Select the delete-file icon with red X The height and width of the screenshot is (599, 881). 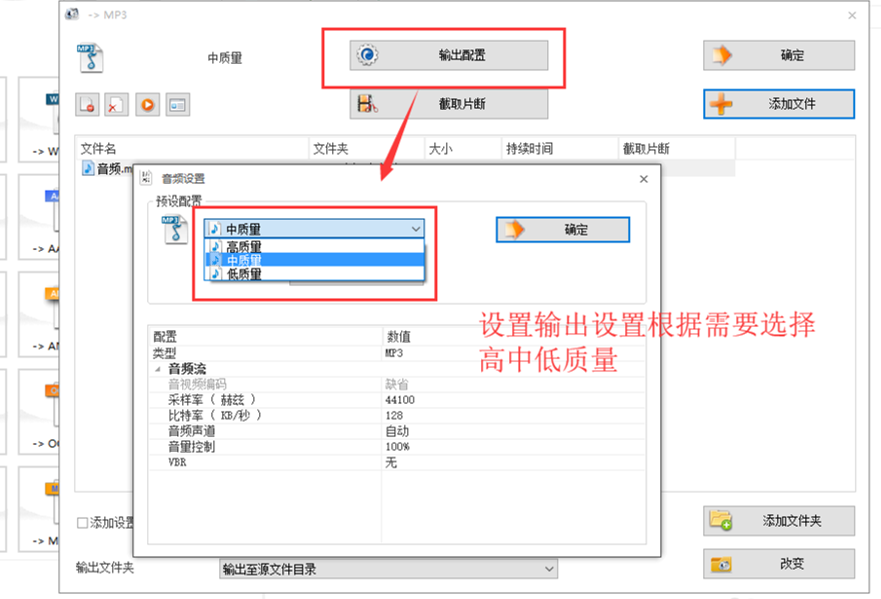[117, 104]
